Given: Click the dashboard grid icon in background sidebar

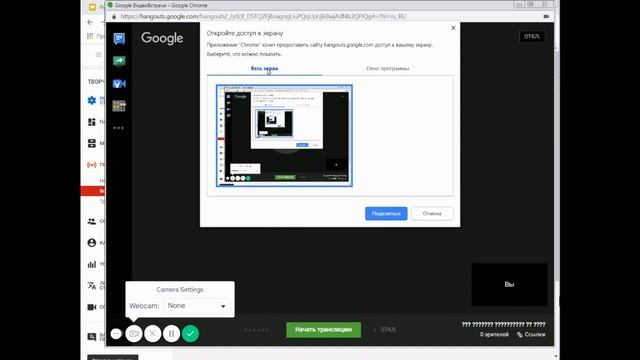Looking at the screenshot, I should point(92,122).
